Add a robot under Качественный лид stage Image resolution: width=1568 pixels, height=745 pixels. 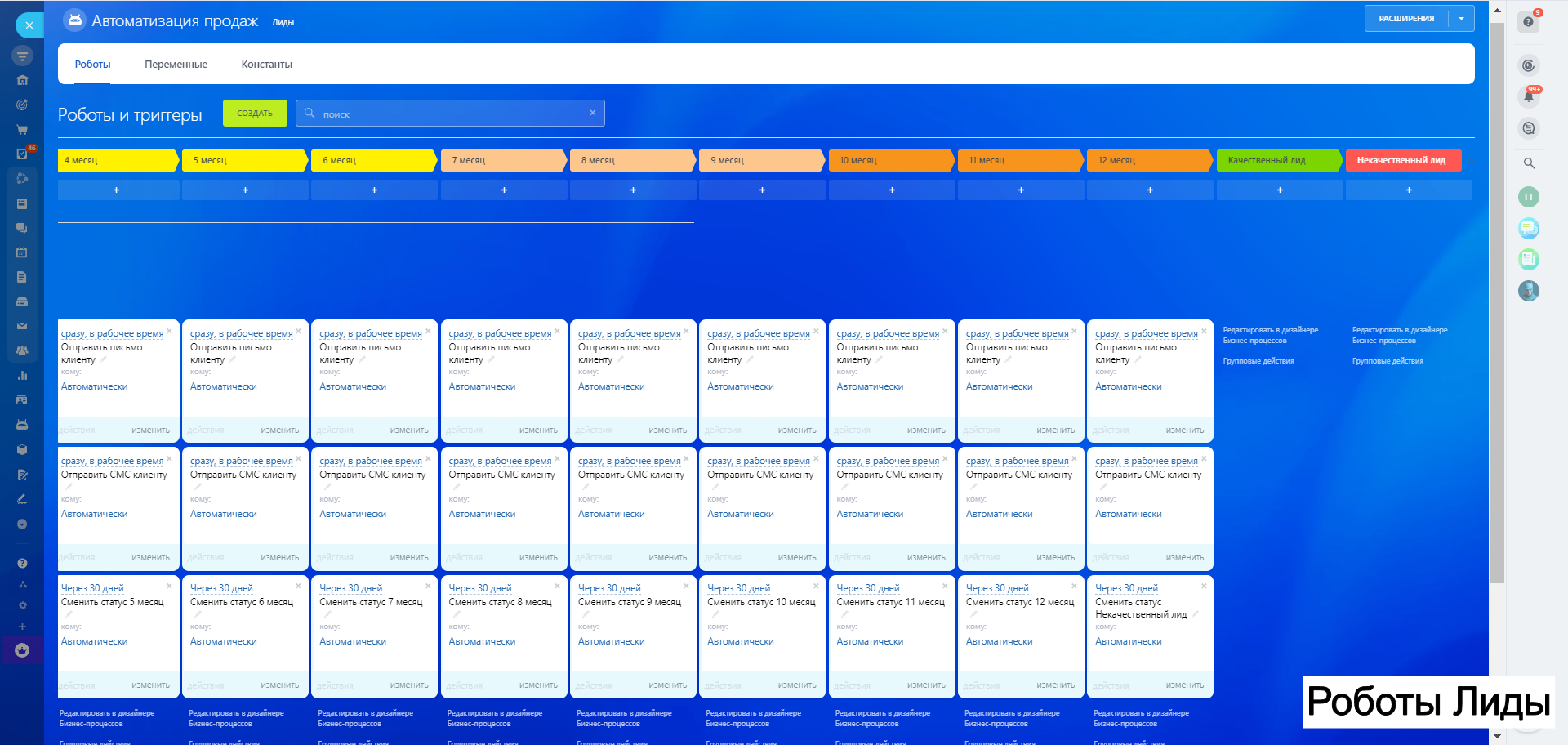pos(1280,190)
